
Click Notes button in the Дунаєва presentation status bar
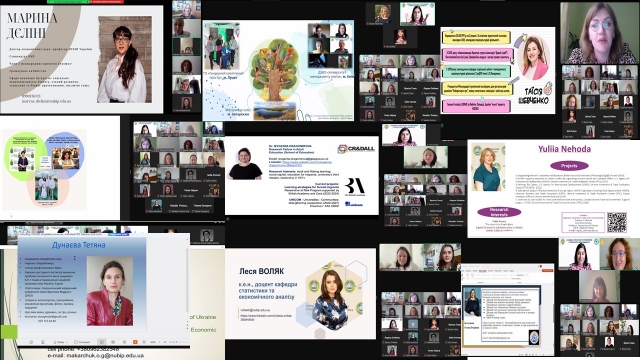pyautogui.click(x=60, y=342)
